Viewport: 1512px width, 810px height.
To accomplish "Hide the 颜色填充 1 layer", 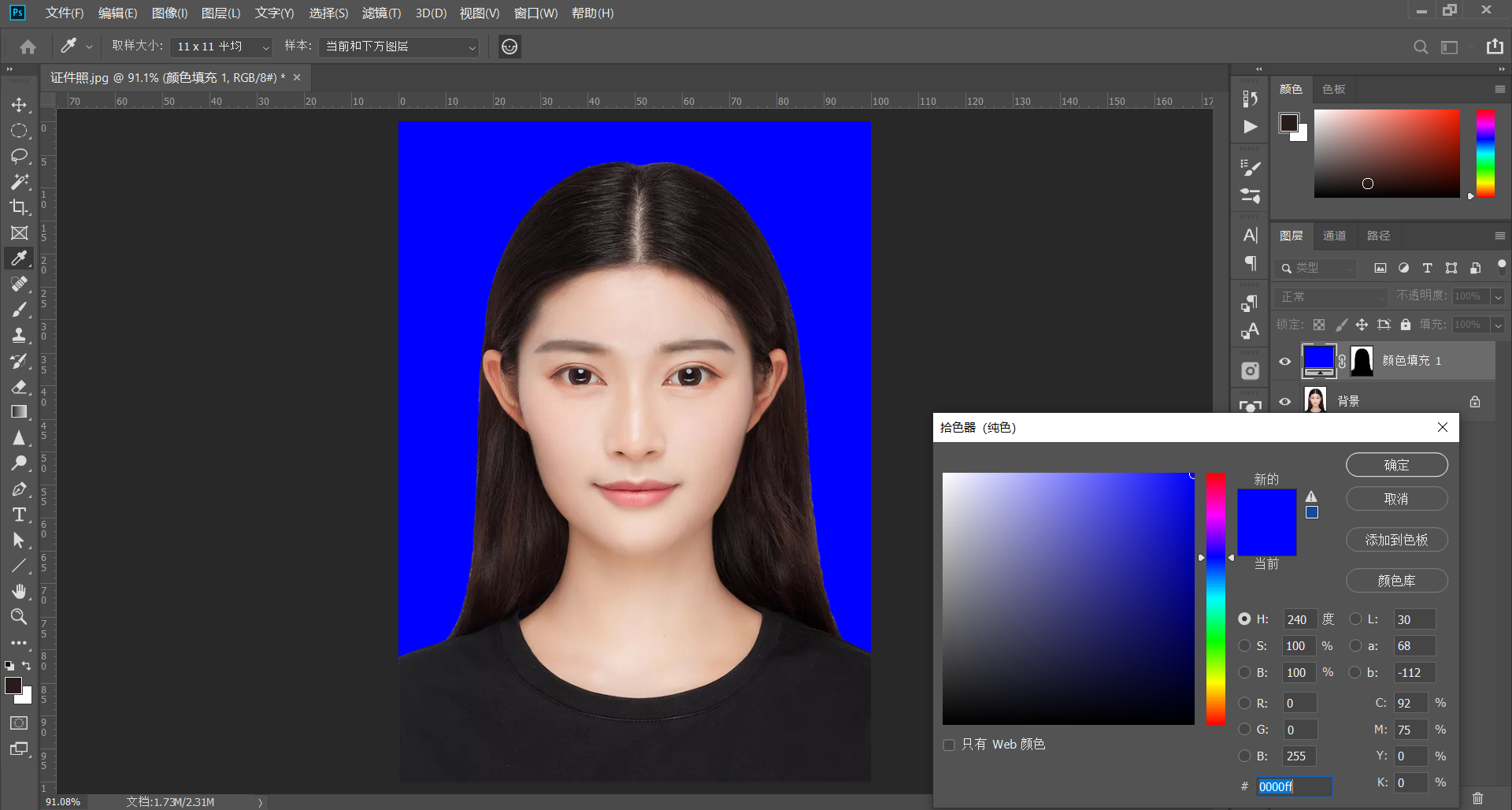I will [x=1285, y=361].
